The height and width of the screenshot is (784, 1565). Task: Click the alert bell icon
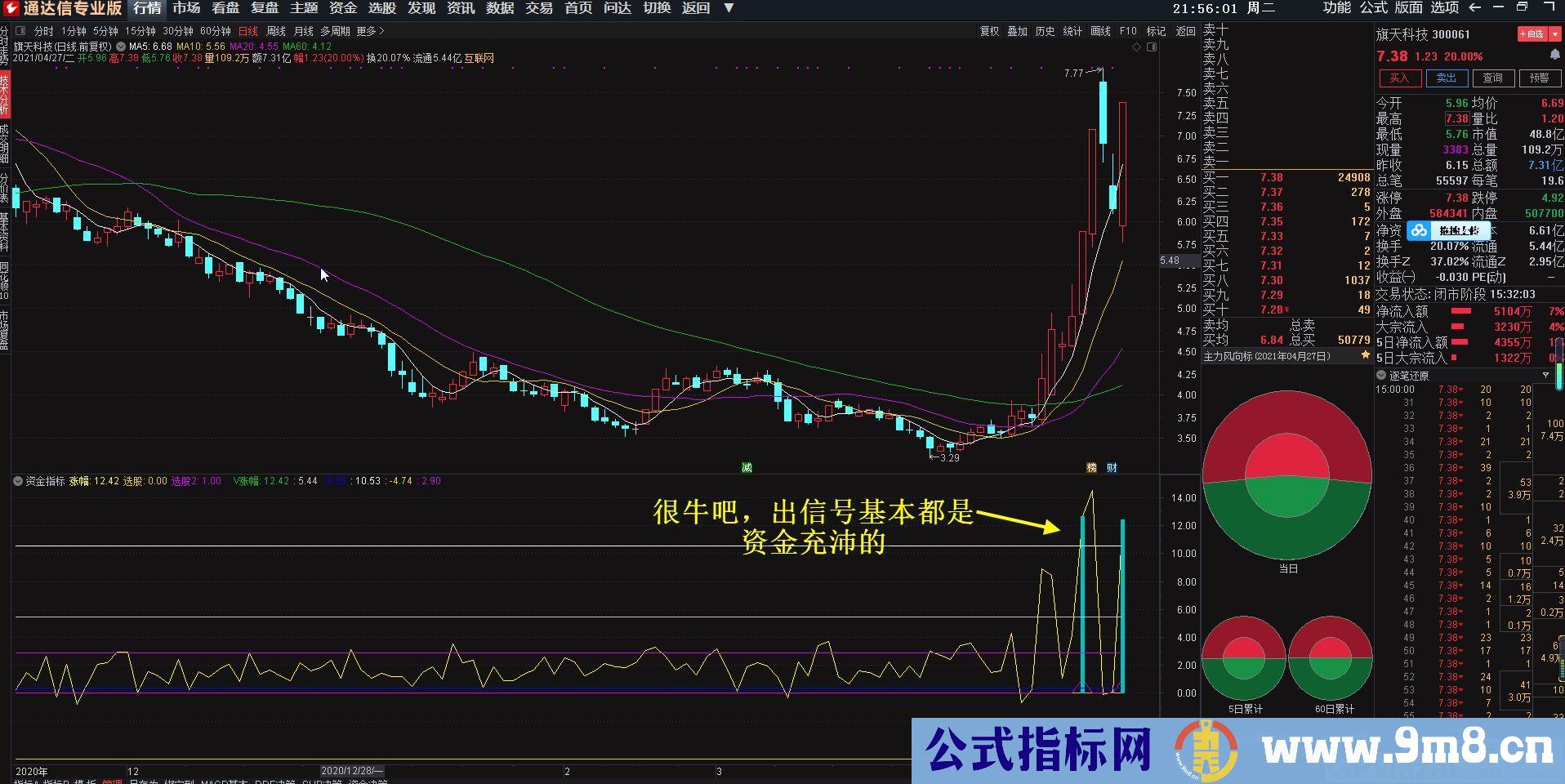click(x=1555, y=56)
